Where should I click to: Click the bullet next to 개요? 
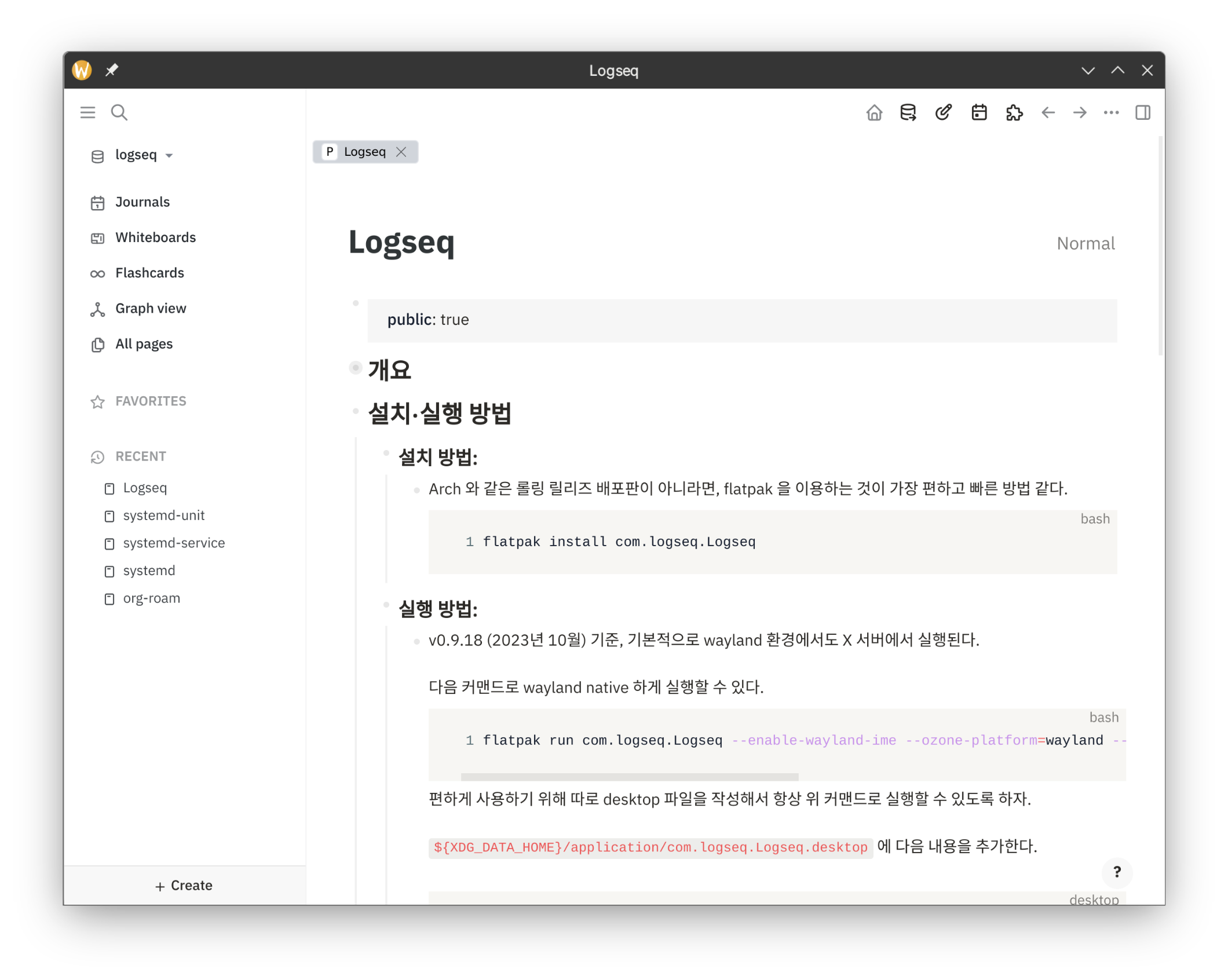(x=356, y=368)
